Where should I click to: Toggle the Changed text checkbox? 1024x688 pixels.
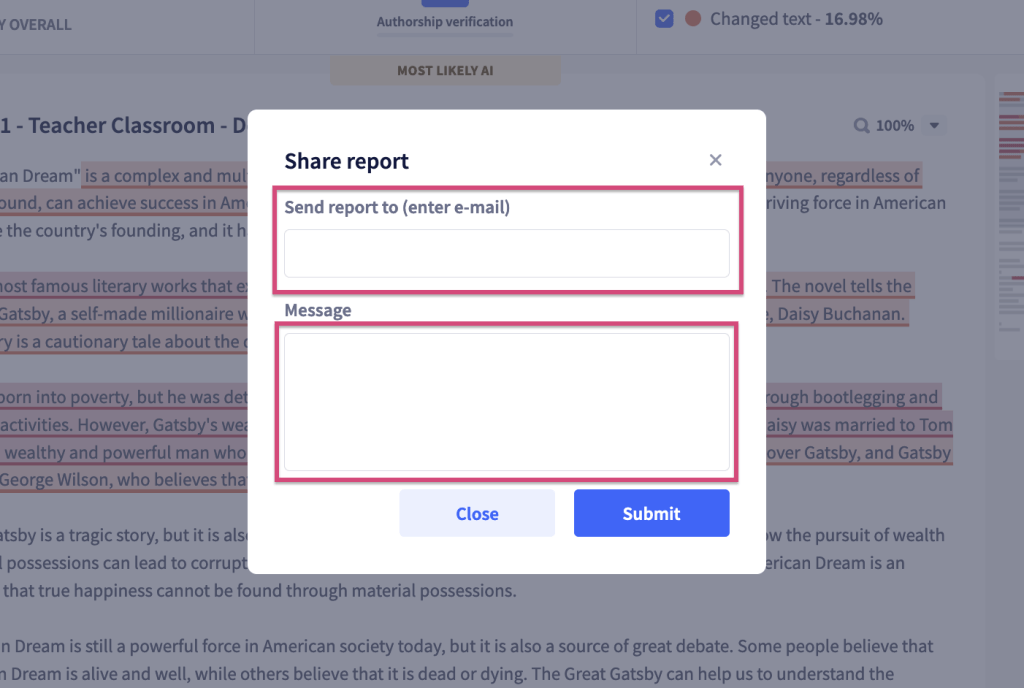[x=664, y=18]
